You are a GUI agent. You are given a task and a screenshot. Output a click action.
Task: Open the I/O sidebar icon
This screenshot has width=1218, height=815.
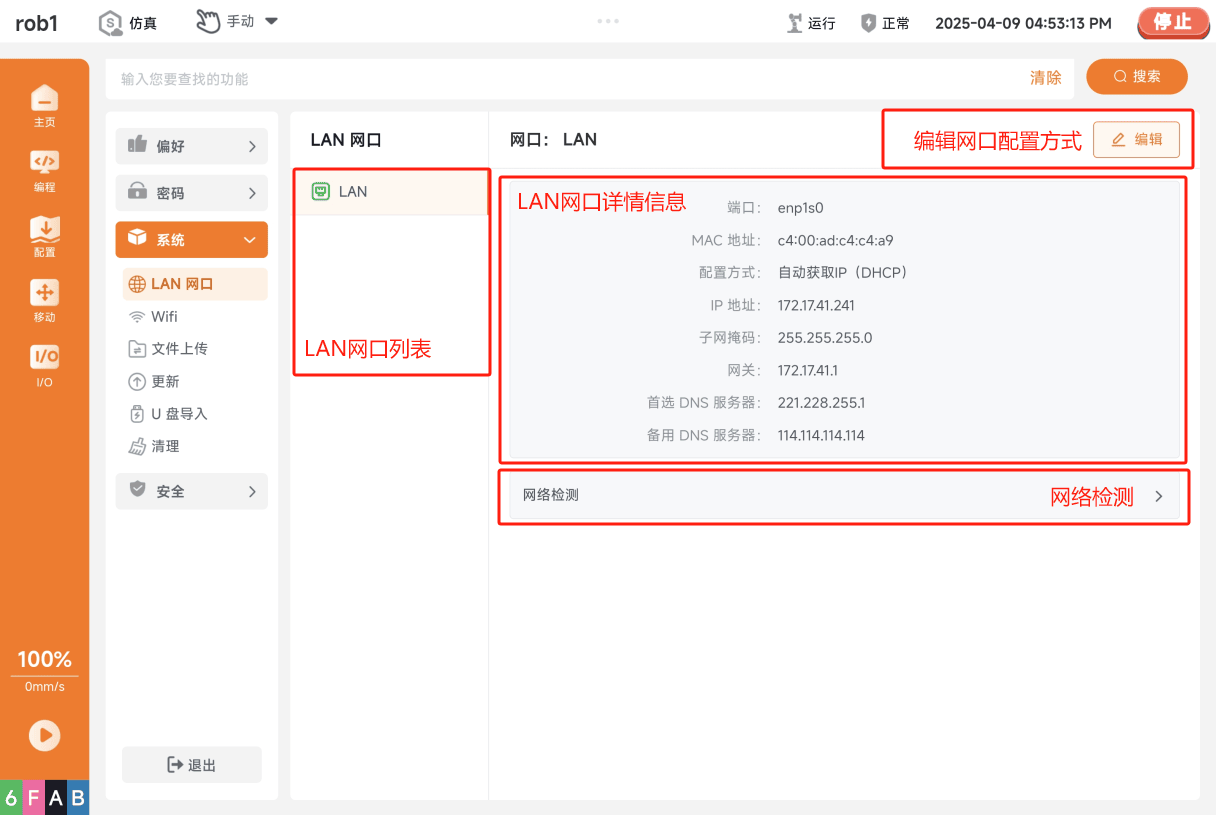(x=44, y=366)
